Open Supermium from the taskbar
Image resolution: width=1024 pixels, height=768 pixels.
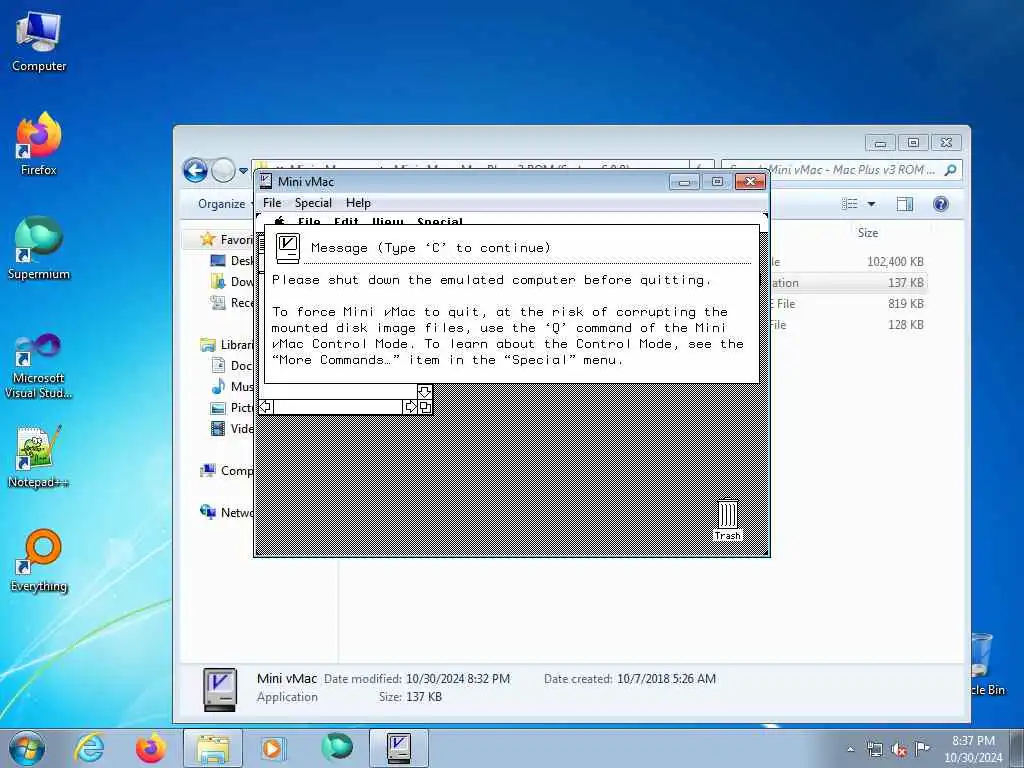336,748
